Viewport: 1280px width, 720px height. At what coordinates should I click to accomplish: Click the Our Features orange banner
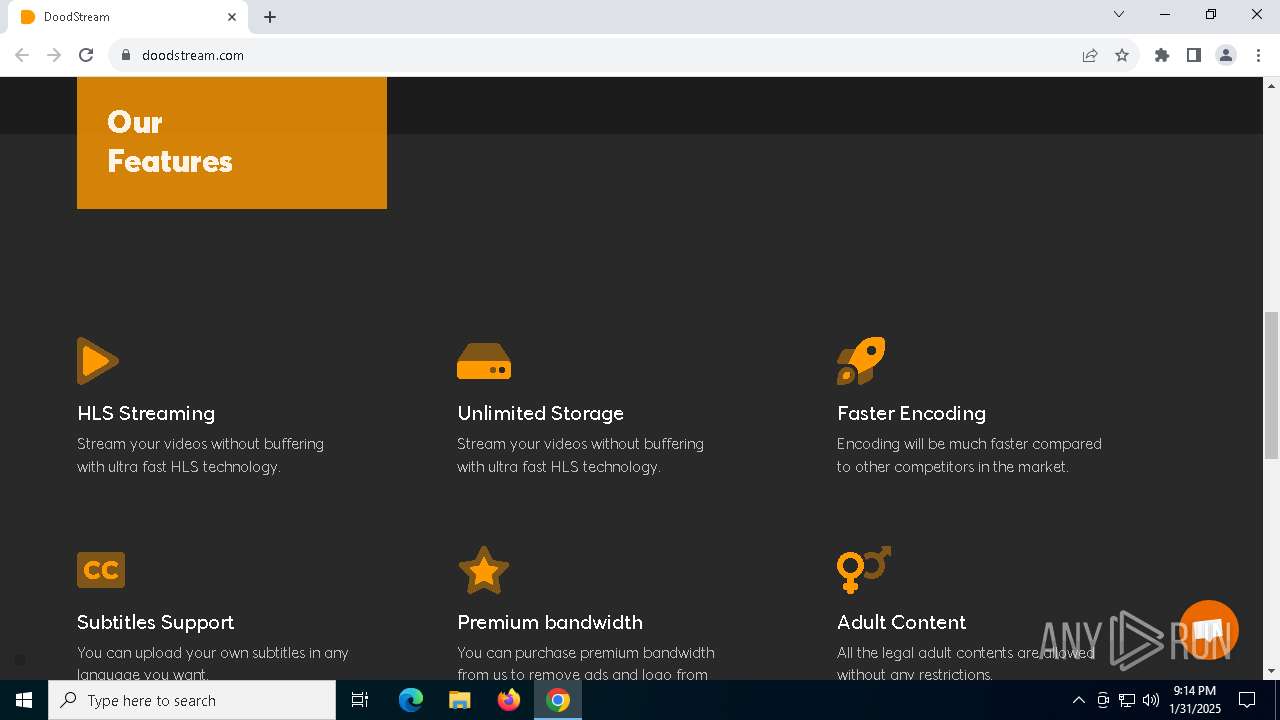(232, 142)
